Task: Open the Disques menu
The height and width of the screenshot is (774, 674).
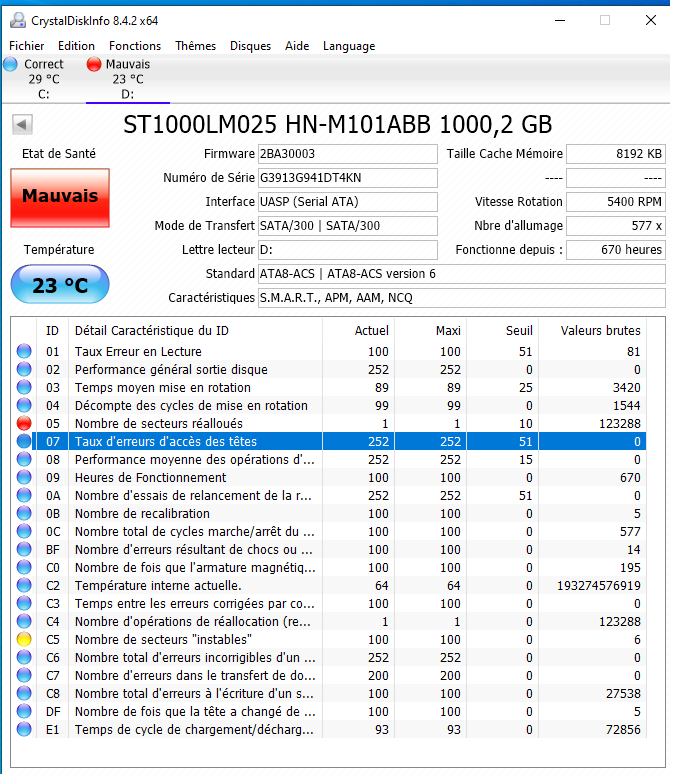Action: pyautogui.click(x=250, y=46)
